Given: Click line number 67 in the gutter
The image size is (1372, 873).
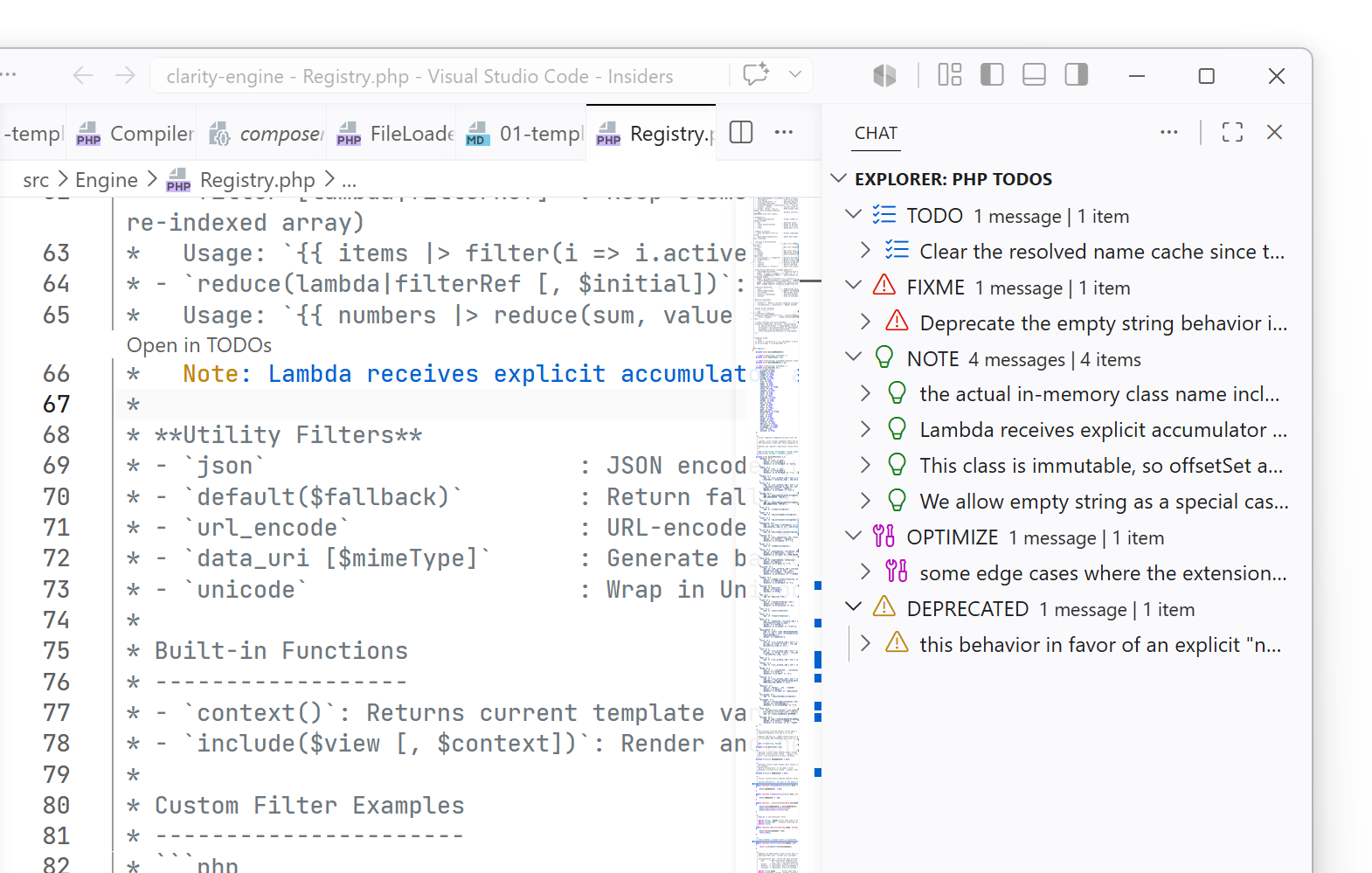Looking at the screenshot, I should [x=56, y=405].
